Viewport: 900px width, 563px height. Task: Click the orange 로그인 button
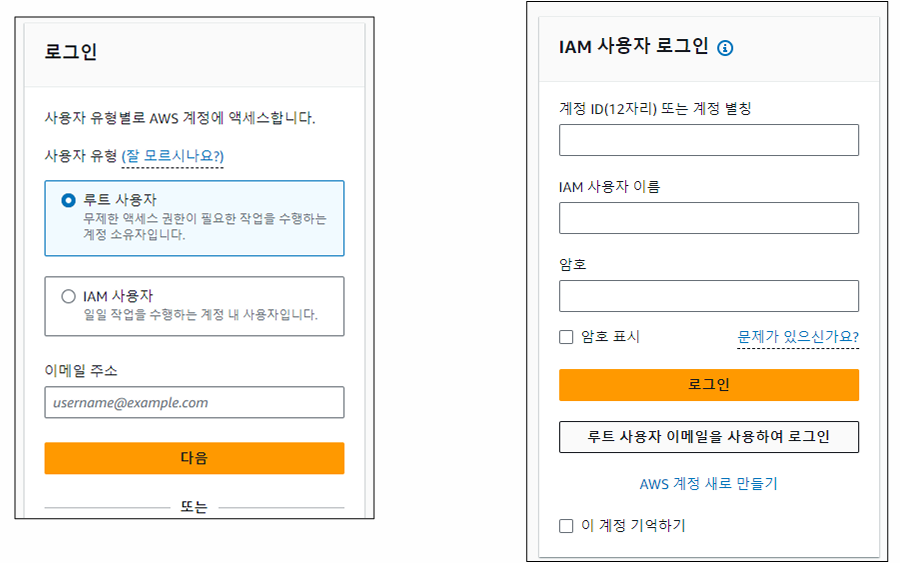(x=709, y=385)
